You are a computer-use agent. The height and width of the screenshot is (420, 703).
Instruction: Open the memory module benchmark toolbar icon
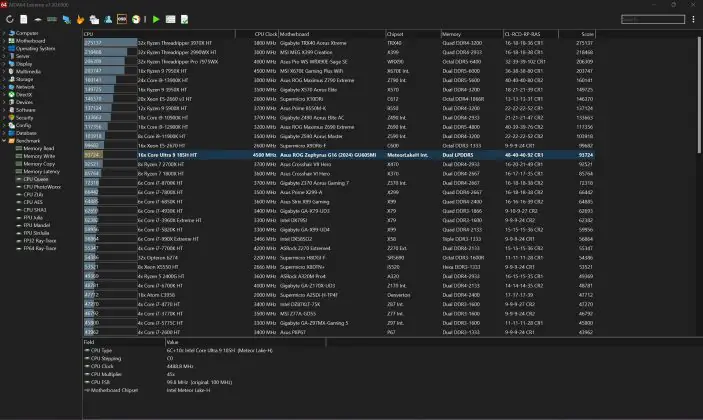52,19
